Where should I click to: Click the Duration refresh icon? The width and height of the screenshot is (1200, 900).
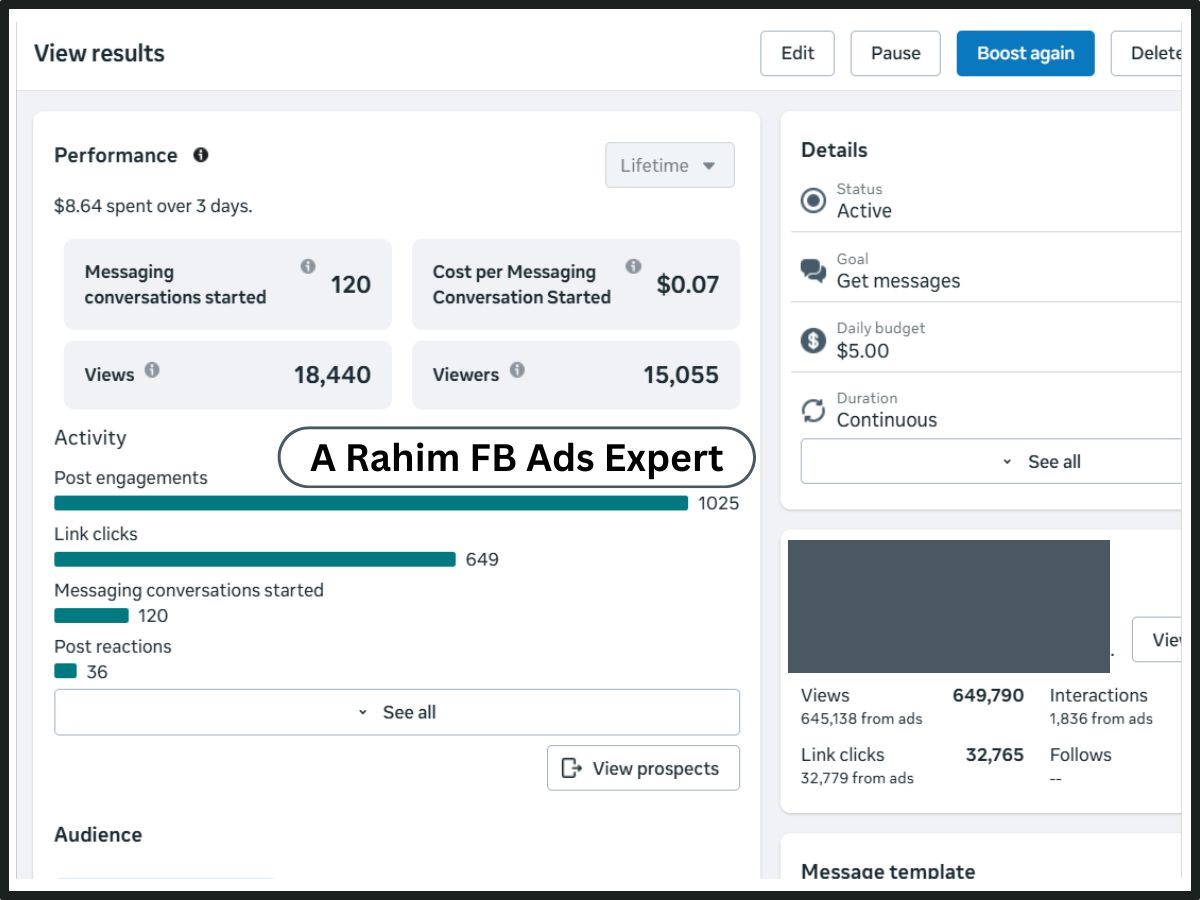[x=814, y=410]
